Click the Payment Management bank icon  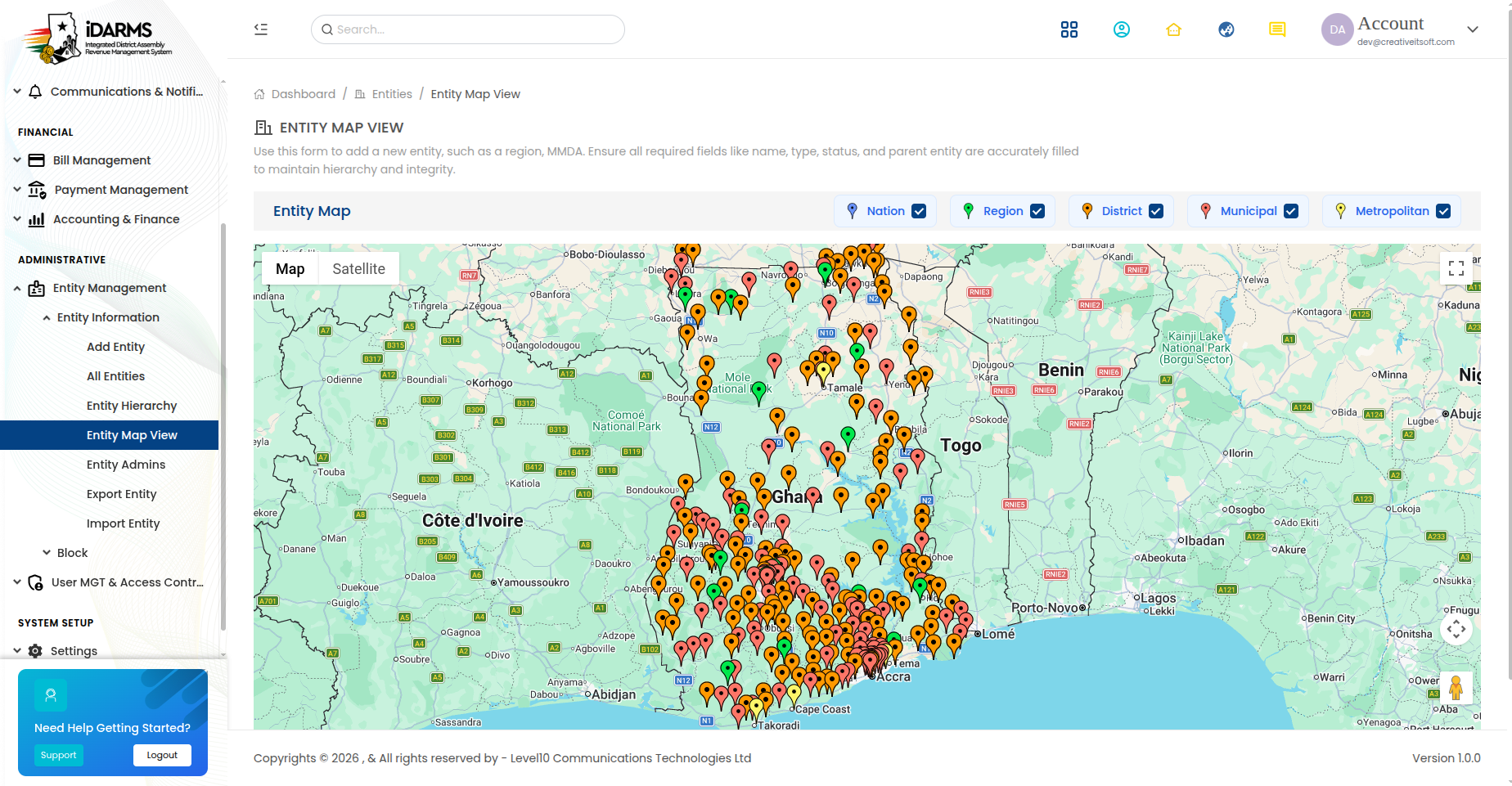click(37, 190)
